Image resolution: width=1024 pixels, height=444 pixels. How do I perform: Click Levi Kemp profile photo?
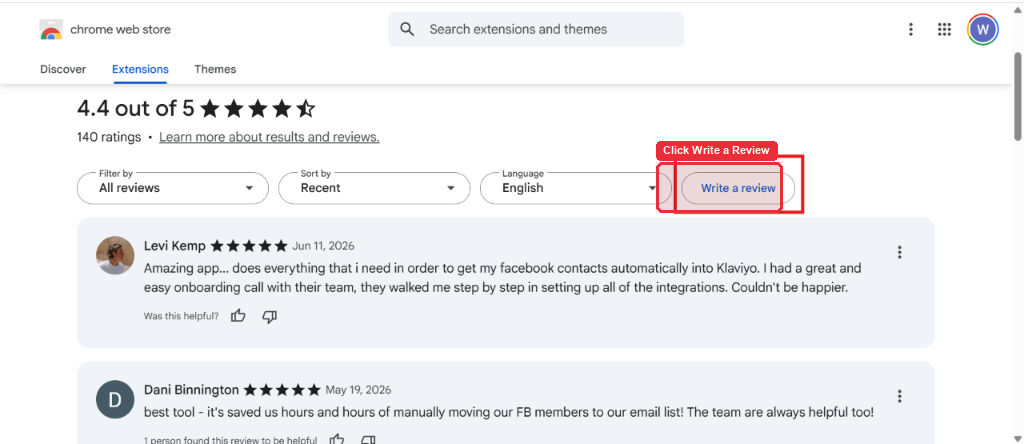(116, 255)
